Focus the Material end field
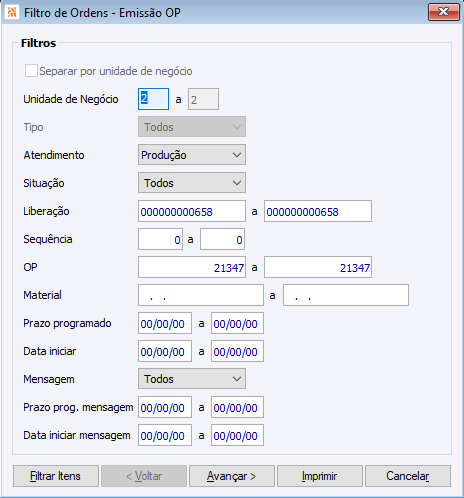 point(346,295)
